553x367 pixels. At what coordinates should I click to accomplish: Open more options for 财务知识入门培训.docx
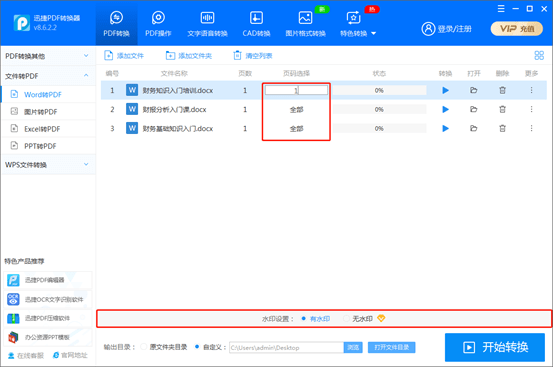tap(531, 90)
